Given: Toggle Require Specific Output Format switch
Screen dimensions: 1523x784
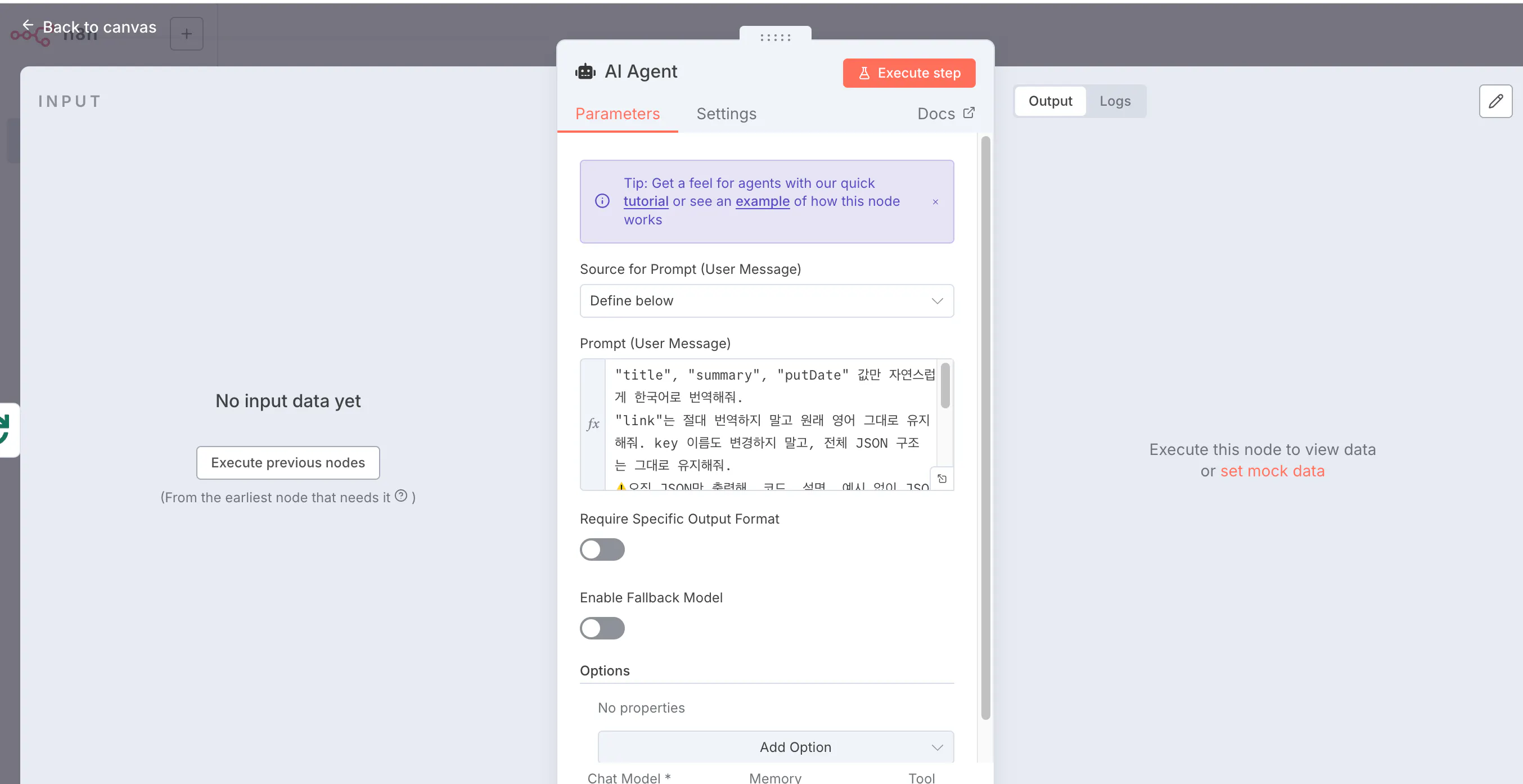Looking at the screenshot, I should (602, 549).
